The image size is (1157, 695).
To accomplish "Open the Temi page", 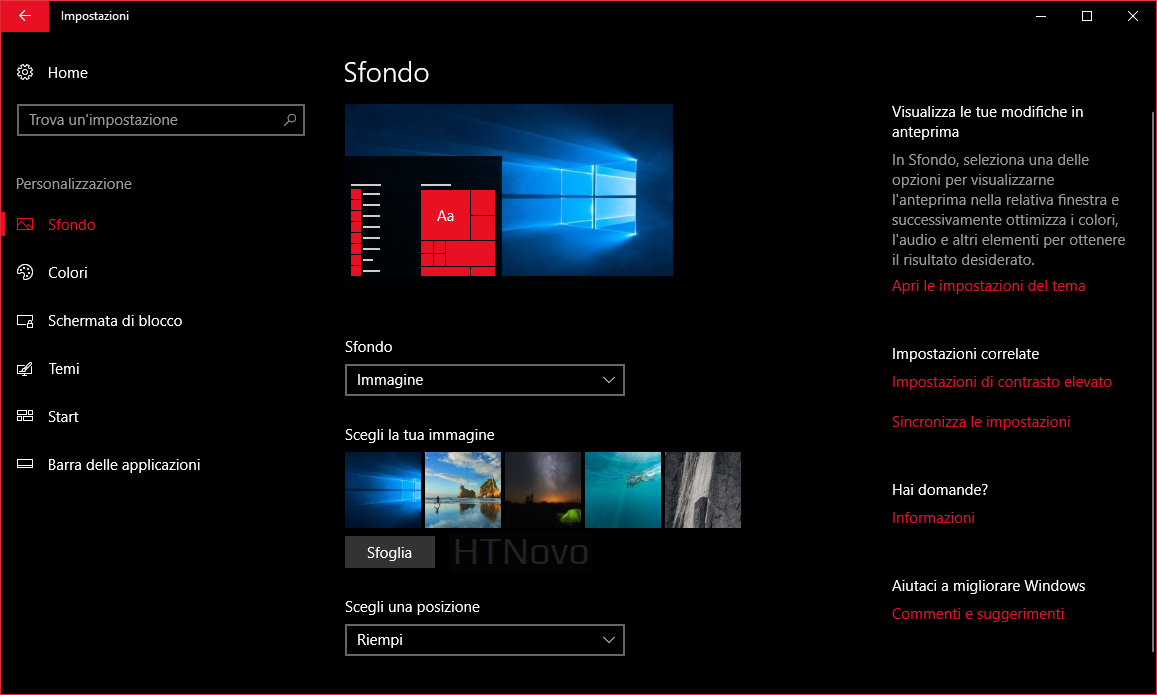I will (x=63, y=369).
